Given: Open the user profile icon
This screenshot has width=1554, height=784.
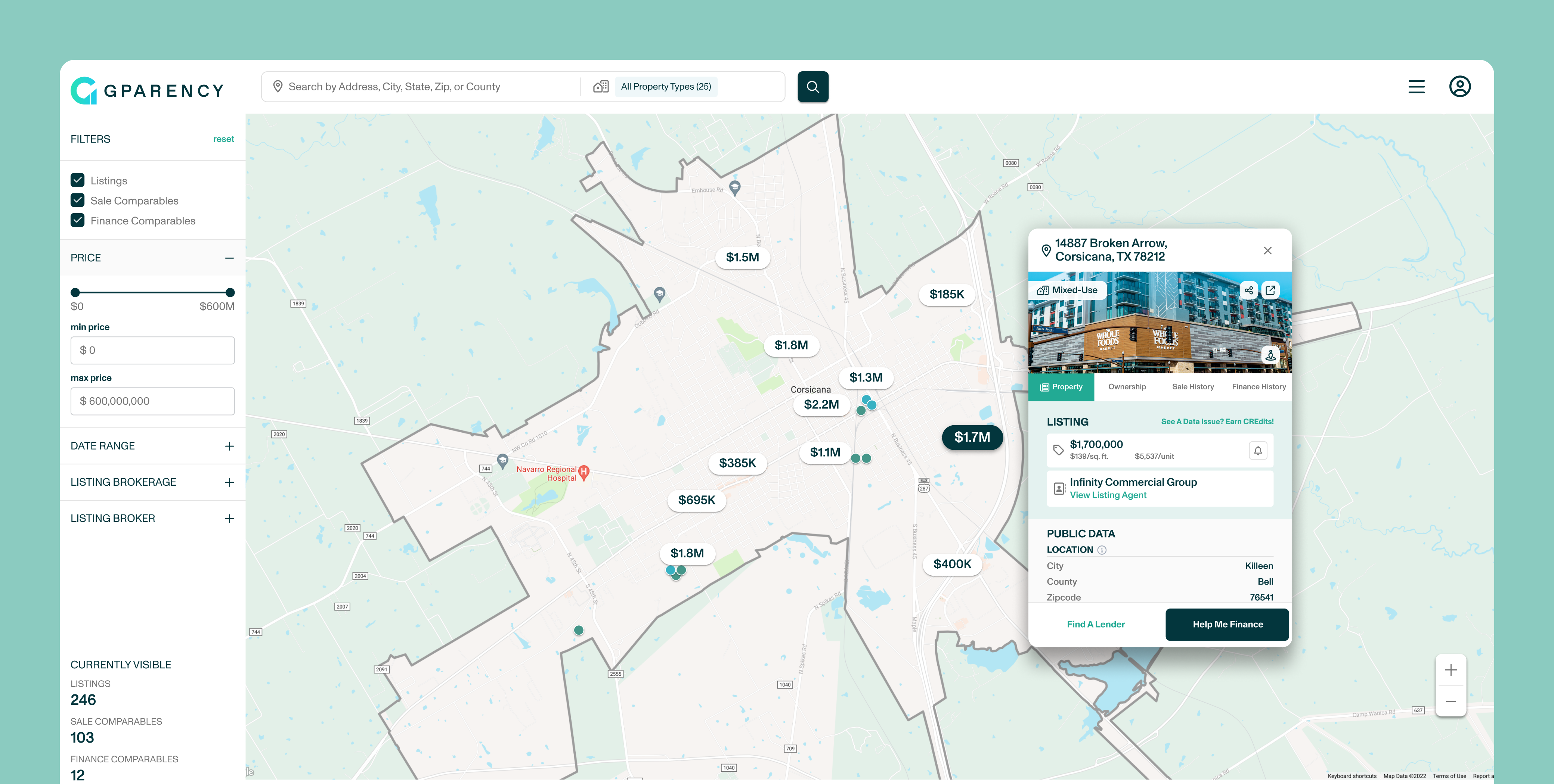Looking at the screenshot, I should 1459,87.
